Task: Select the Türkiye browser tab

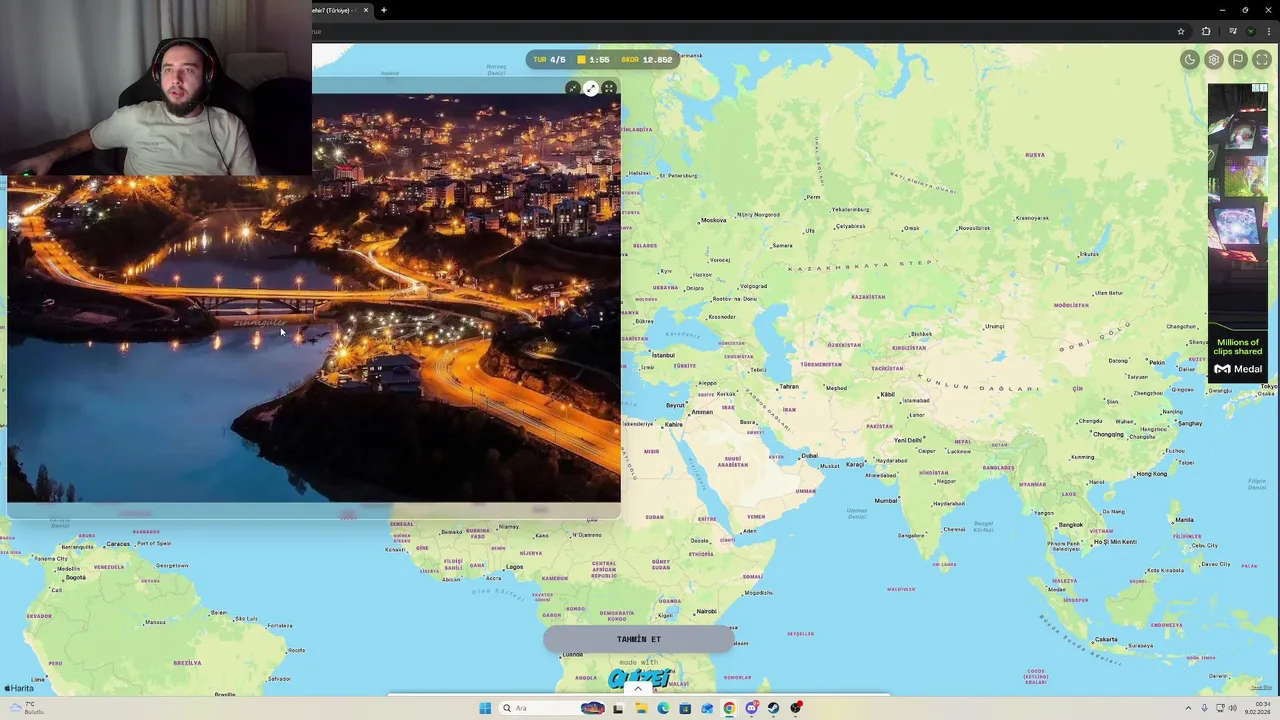Action: tap(336, 10)
